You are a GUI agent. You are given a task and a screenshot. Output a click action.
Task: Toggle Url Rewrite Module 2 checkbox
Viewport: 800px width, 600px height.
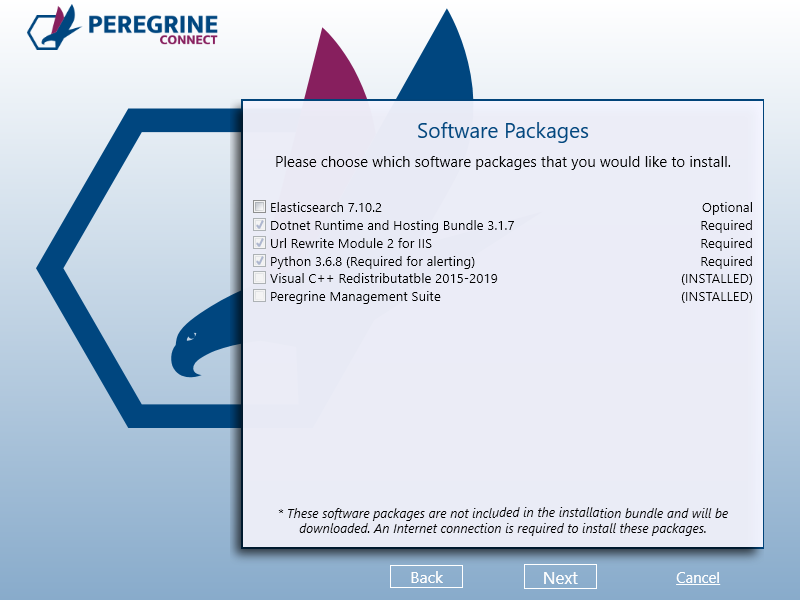point(259,242)
